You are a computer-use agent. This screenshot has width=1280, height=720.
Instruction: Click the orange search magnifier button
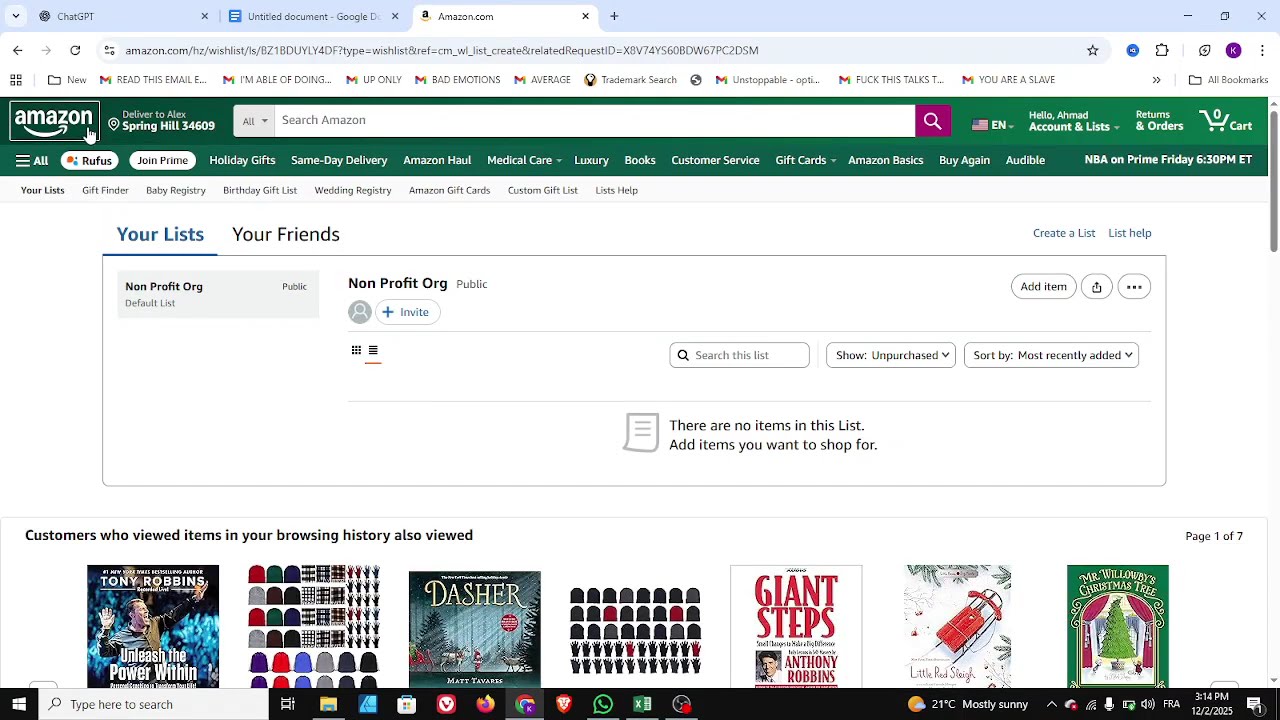click(x=932, y=121)
